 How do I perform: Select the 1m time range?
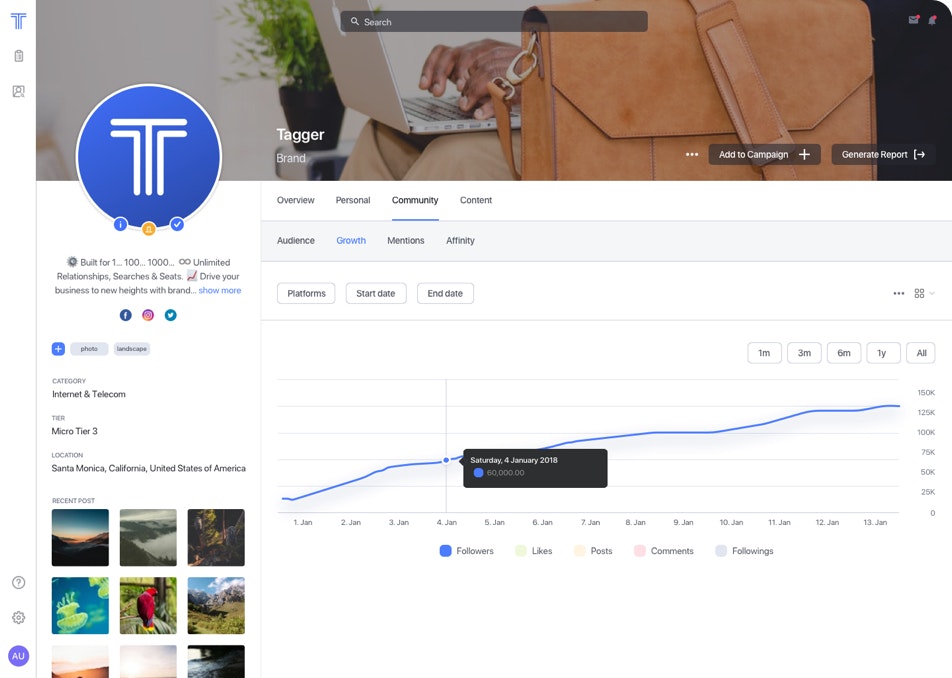[x=764, y=353]
